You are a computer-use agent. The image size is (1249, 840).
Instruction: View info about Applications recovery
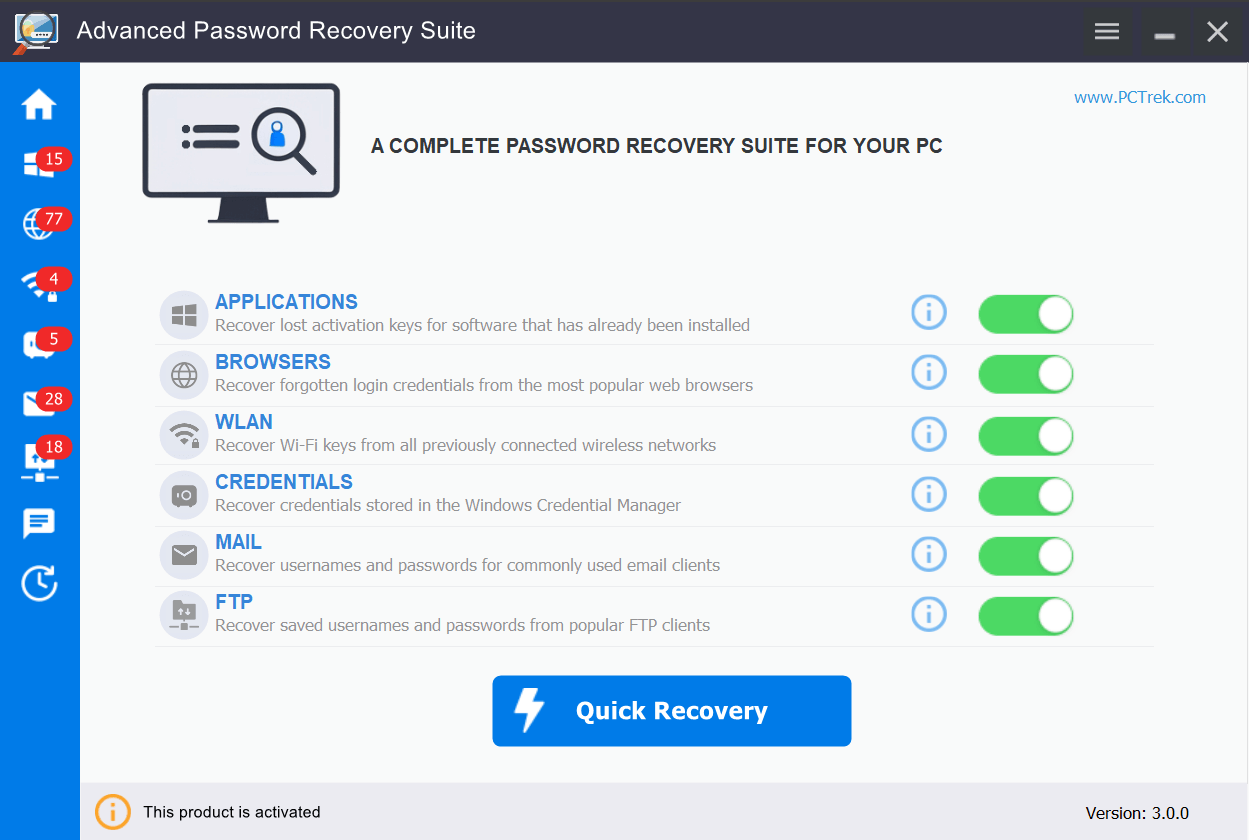coord(928,312)
